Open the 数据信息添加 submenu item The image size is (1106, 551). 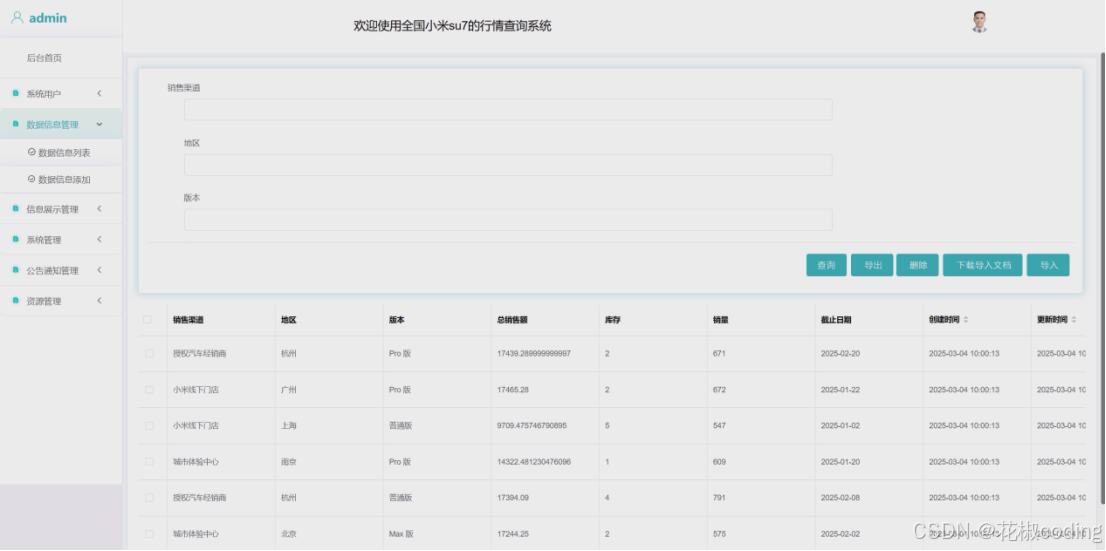(x=64, y=179)
